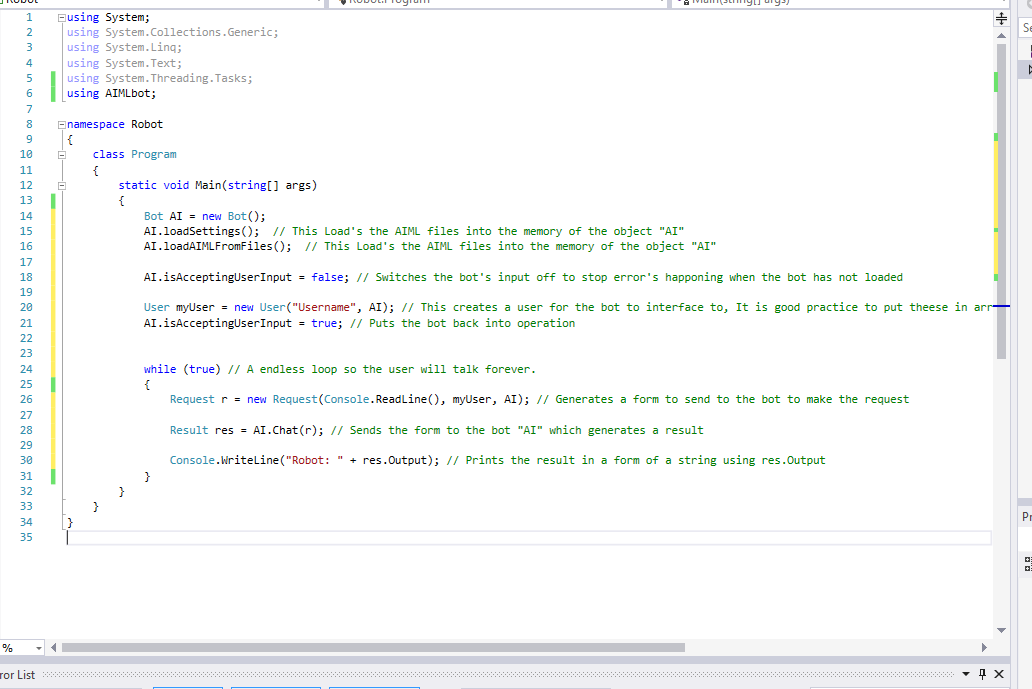The height and width of the screenshot is (689, 1032).
Task: Close the Error List panel
Action: click(998, 673)
